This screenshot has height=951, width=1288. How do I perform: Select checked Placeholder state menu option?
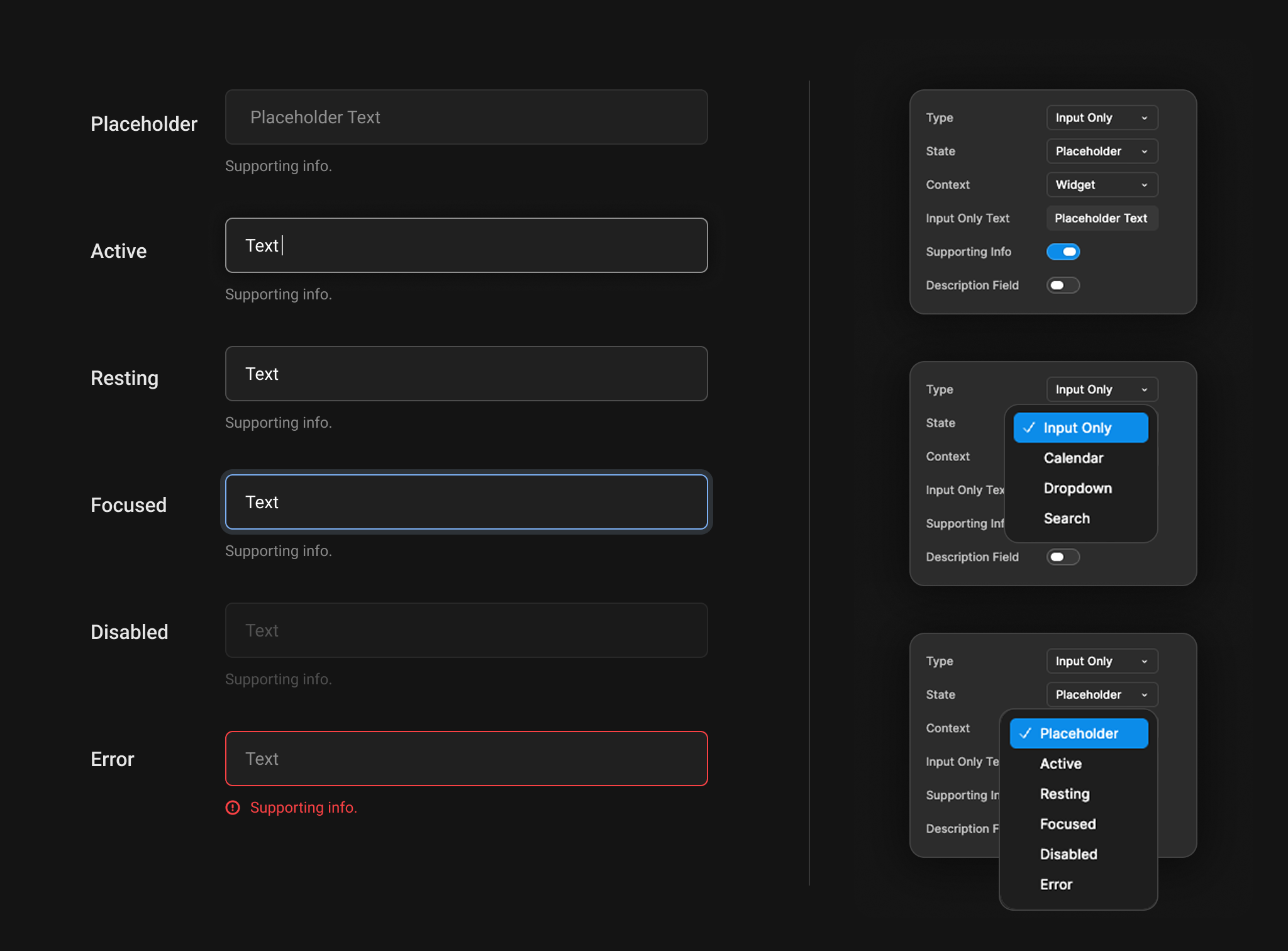tap(1079, 733)
